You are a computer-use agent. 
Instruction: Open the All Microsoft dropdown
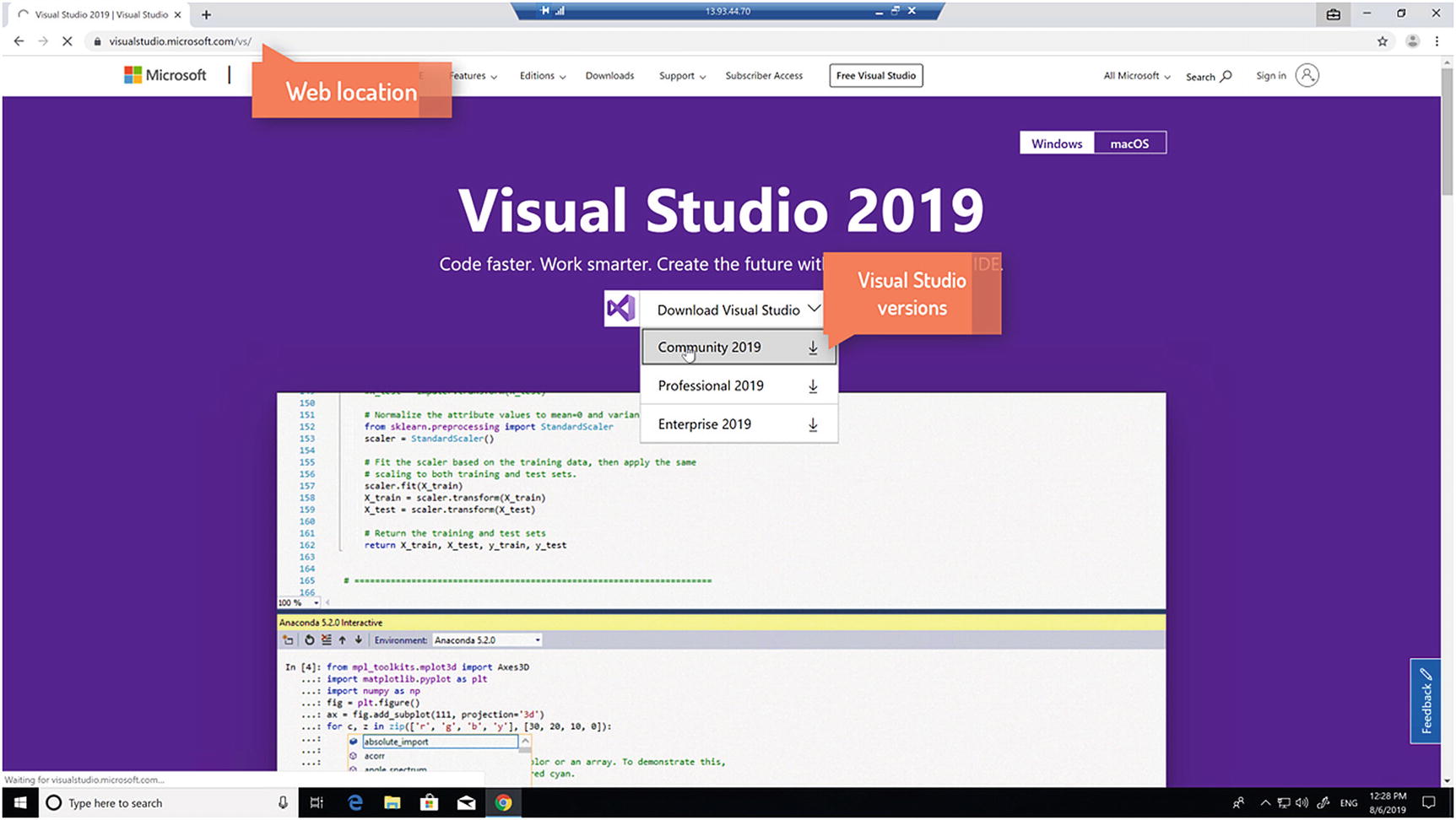pos(1136,76)
